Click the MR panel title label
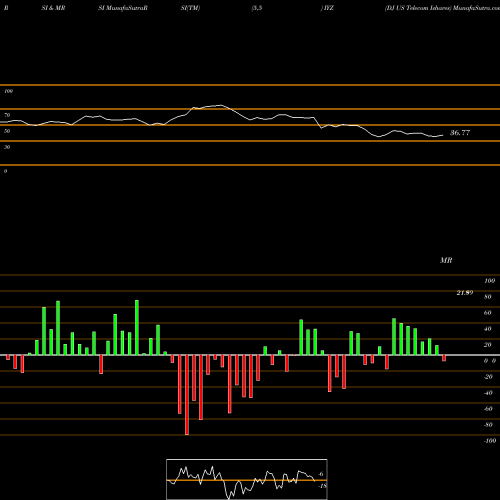Screen dimensions: 500x500 click(446, 260)
